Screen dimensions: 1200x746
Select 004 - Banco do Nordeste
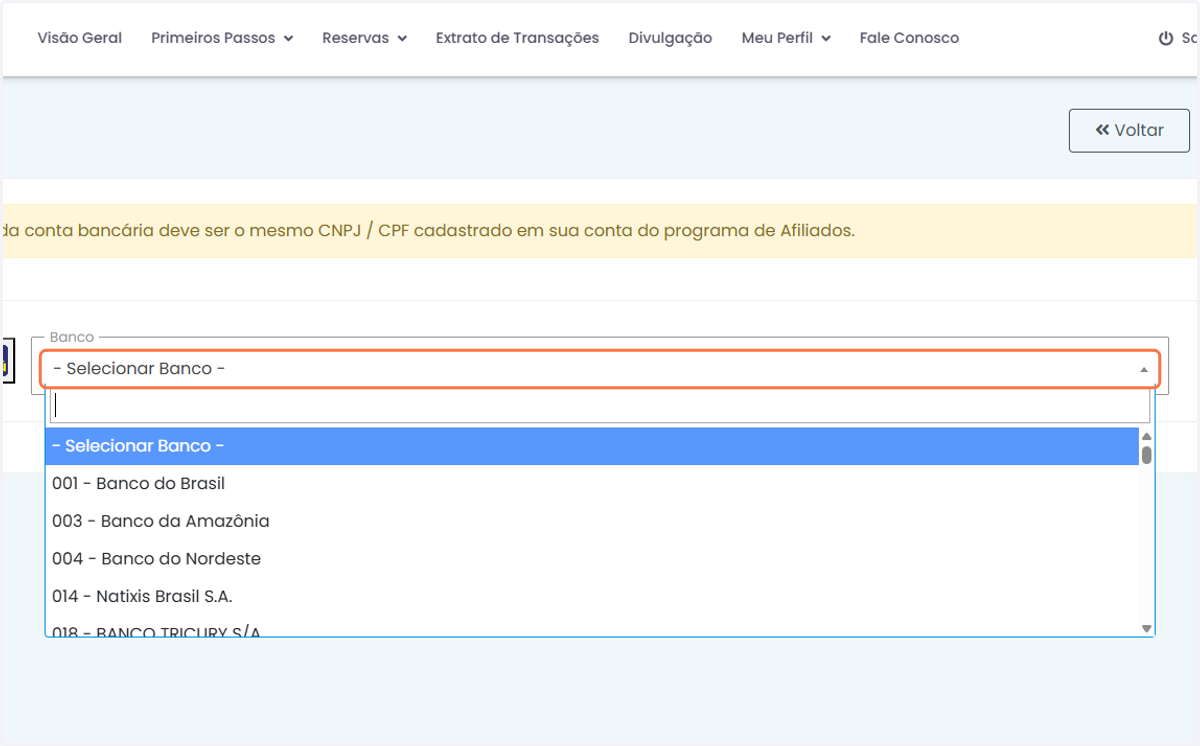[x=592, y=559]
